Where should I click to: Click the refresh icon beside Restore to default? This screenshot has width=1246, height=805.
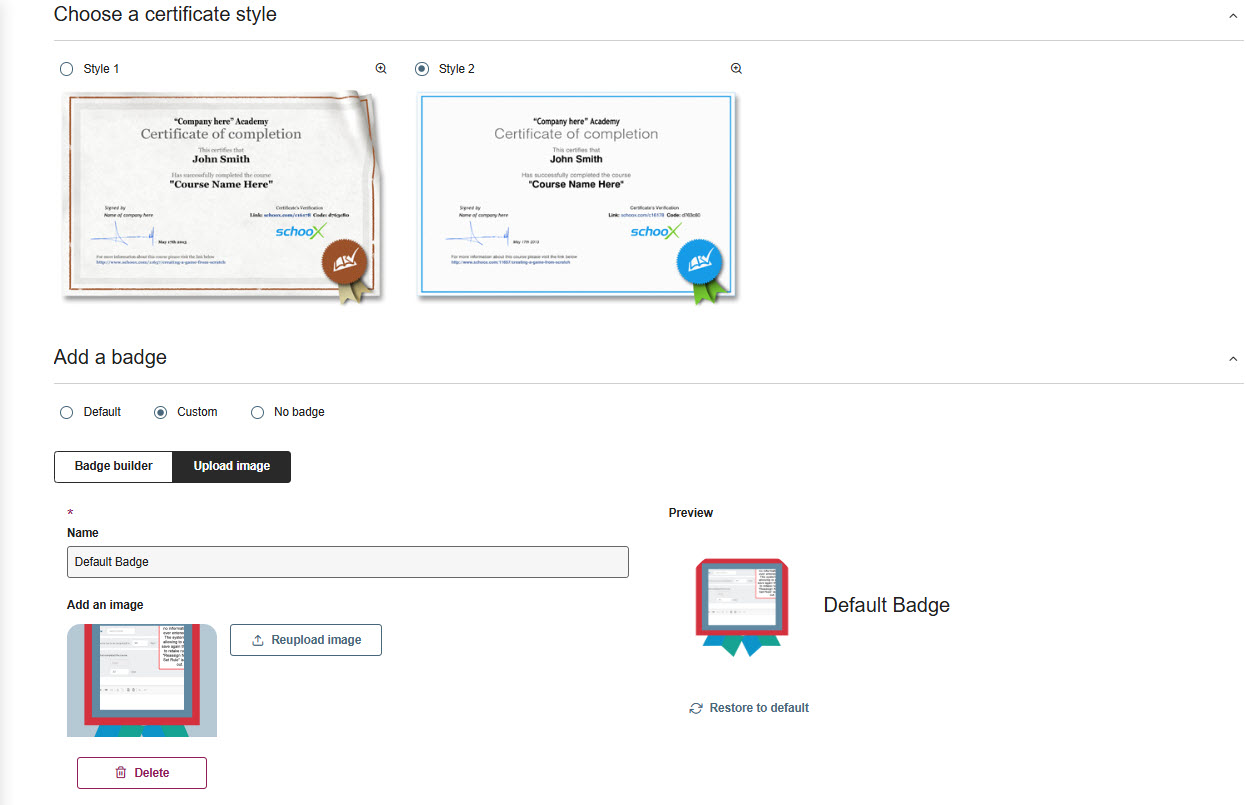tap(696, 708)
